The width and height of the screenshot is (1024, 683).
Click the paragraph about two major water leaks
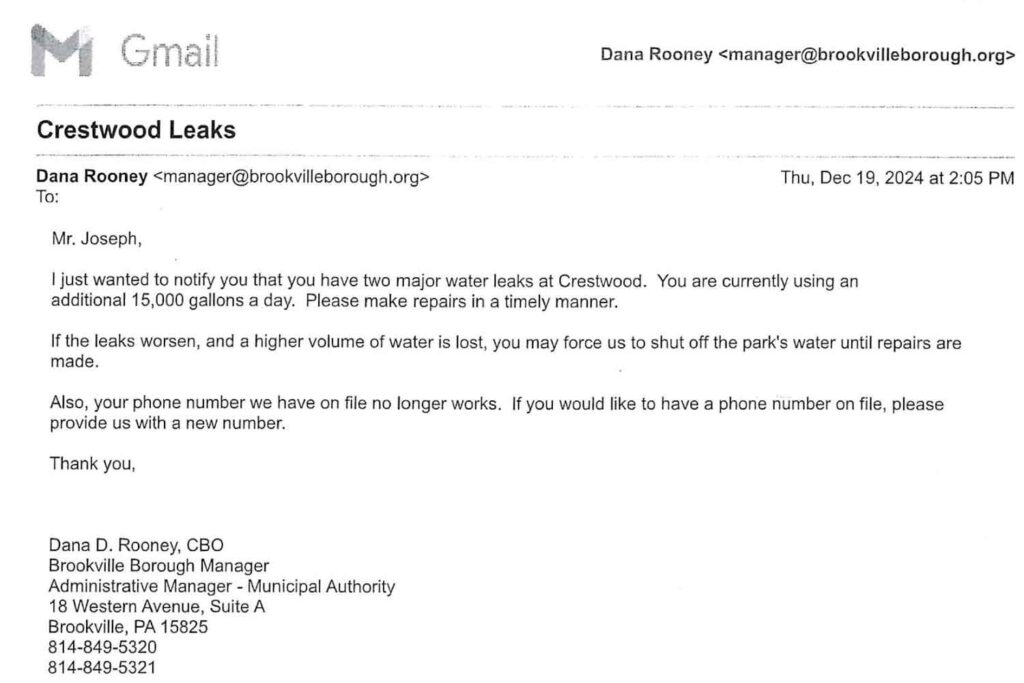(x=455, y=282)
